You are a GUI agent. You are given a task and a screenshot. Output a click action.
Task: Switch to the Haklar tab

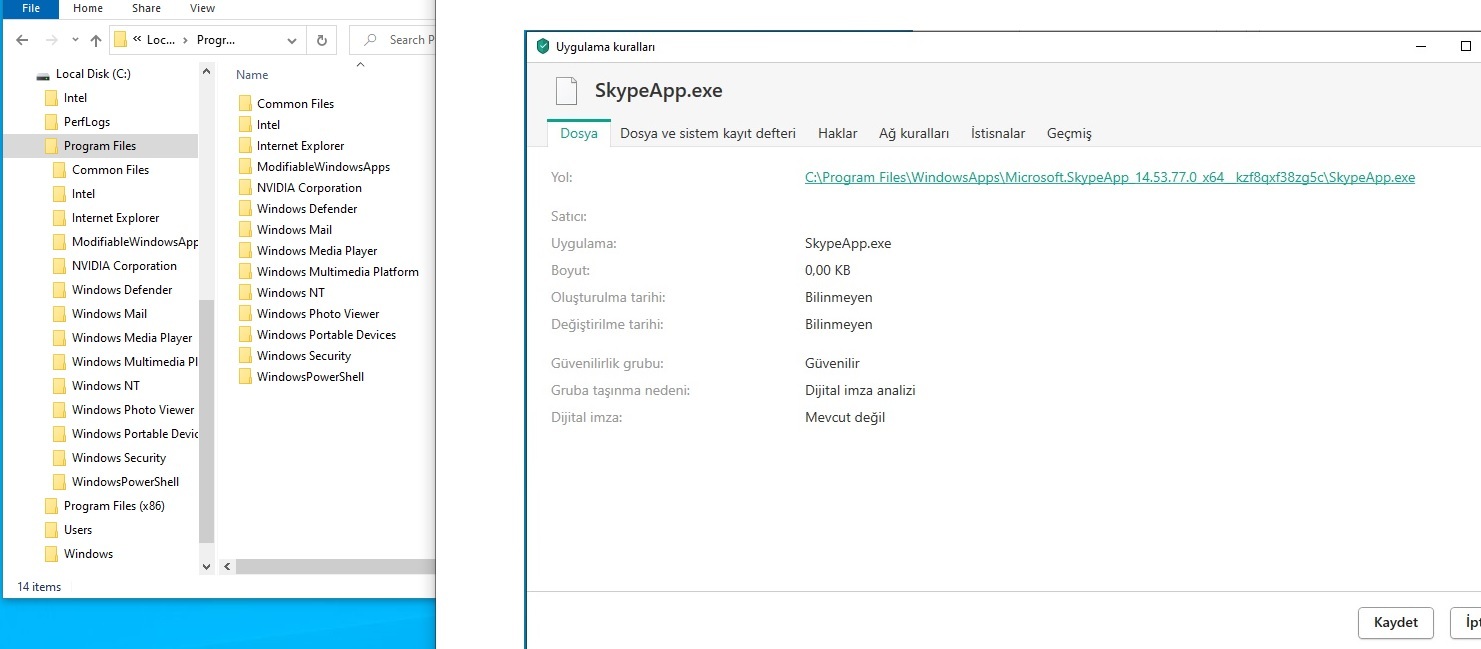837,133
